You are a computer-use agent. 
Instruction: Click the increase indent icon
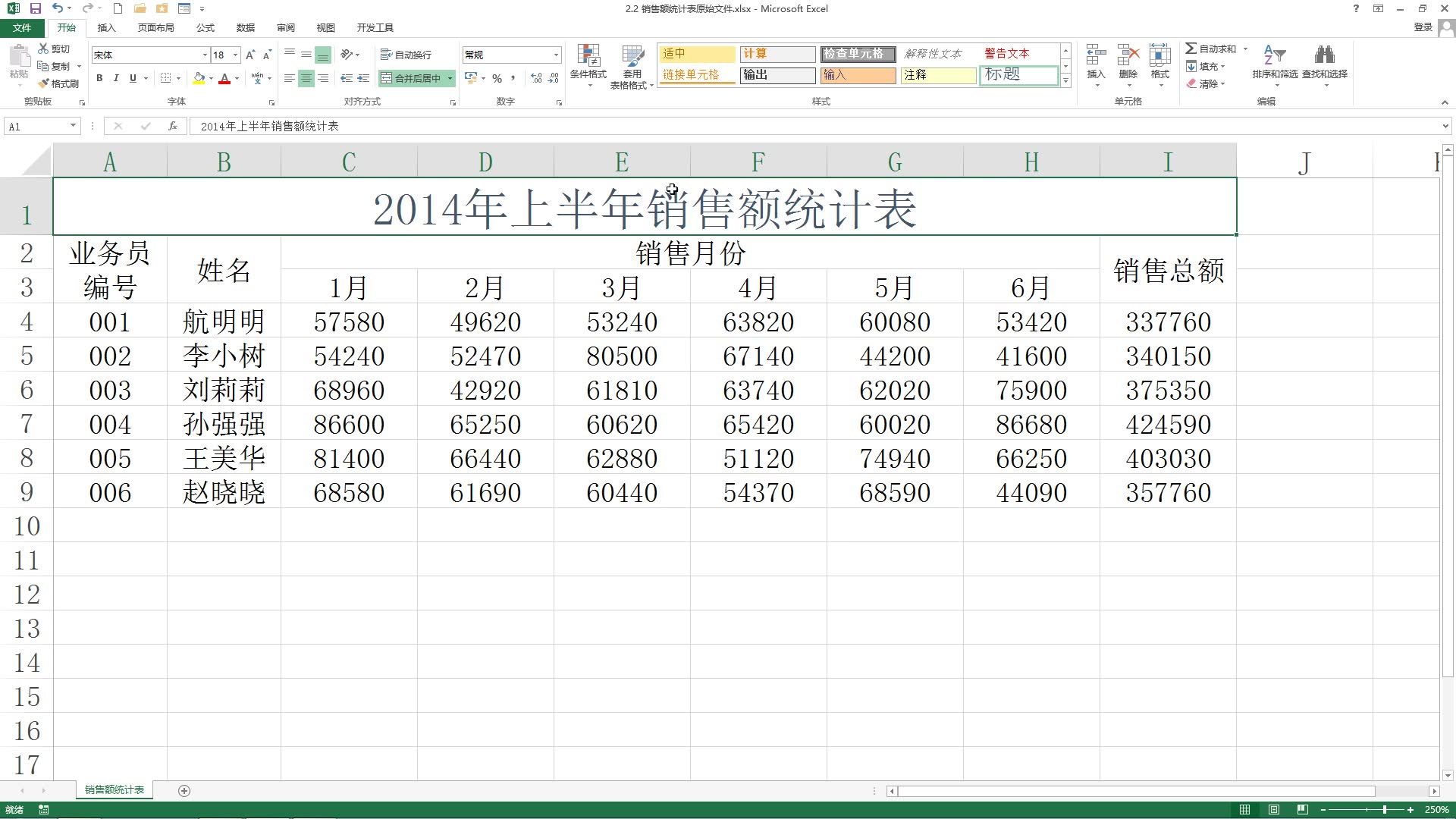[x=363, y=78]
